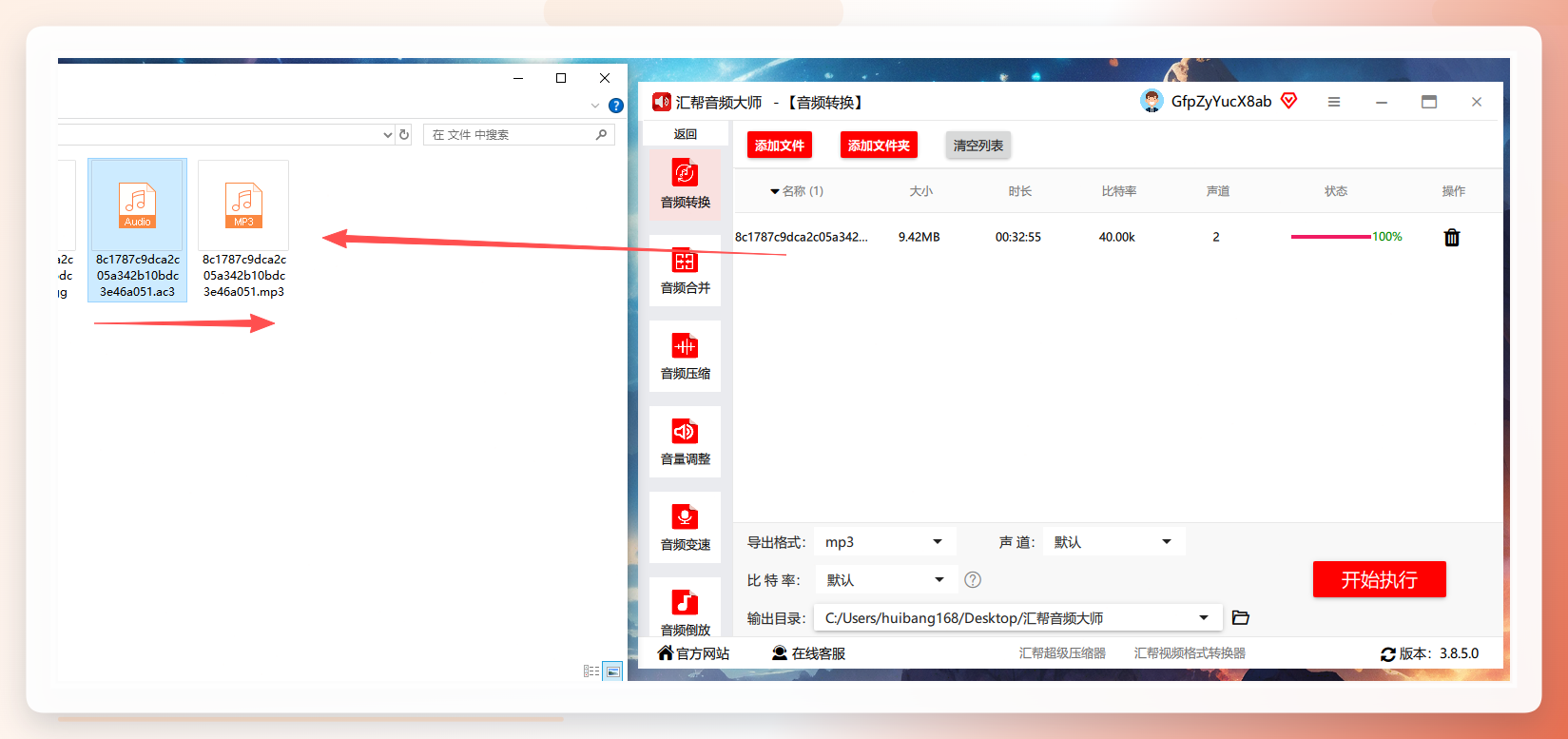Open the hamburger menu in title bar

point(1334,102)
